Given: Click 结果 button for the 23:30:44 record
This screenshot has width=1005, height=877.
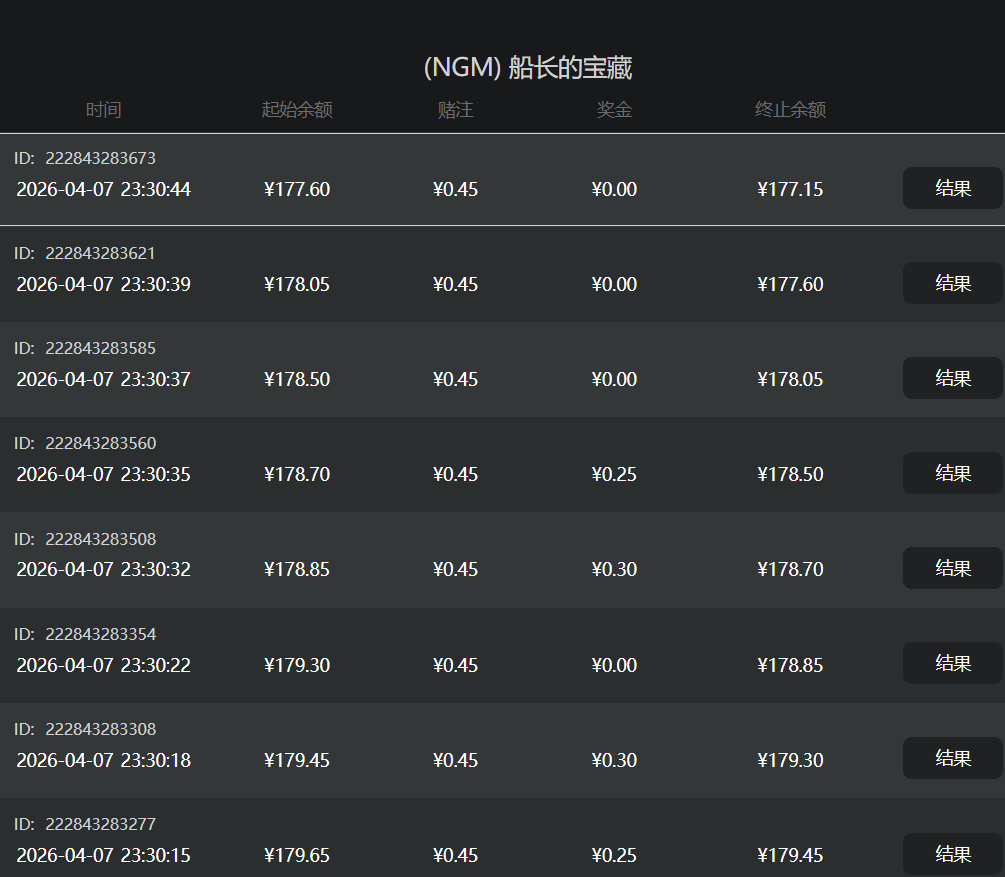Looking at the screenshot, I should click(x=952, y=188).
